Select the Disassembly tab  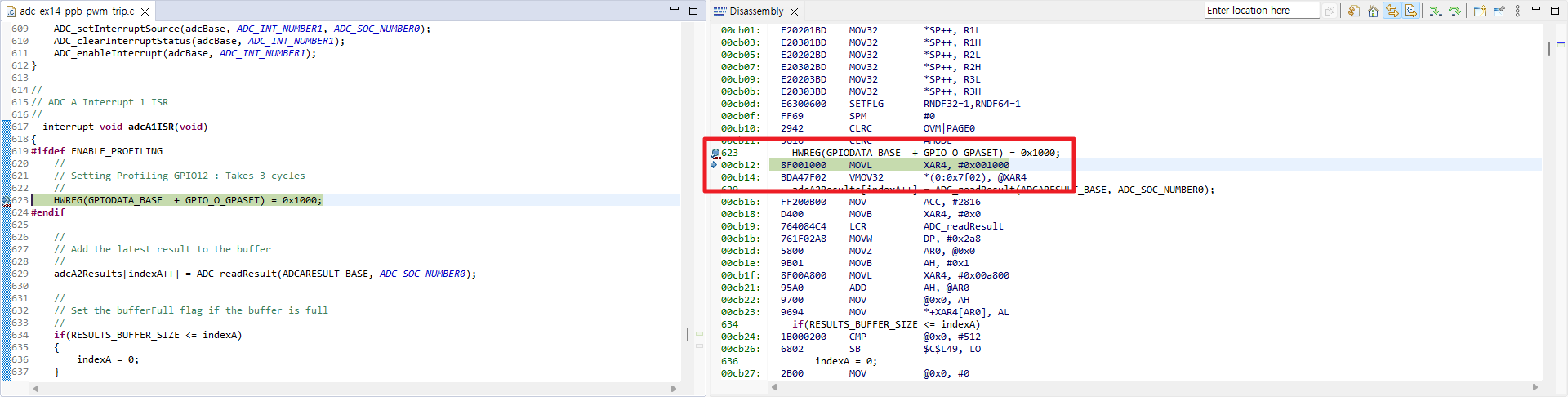(755, 11)
